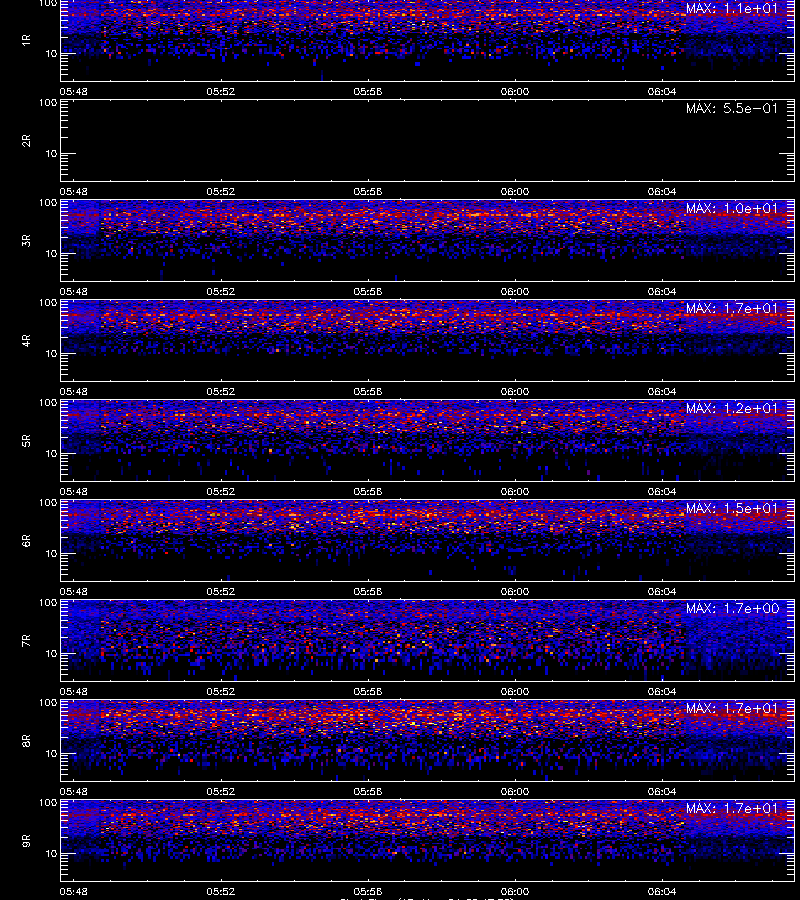Click inside the 5R spectrogram plot area
Image resolution: width=800 pixels, height=900 pixels.
[428, 440]
